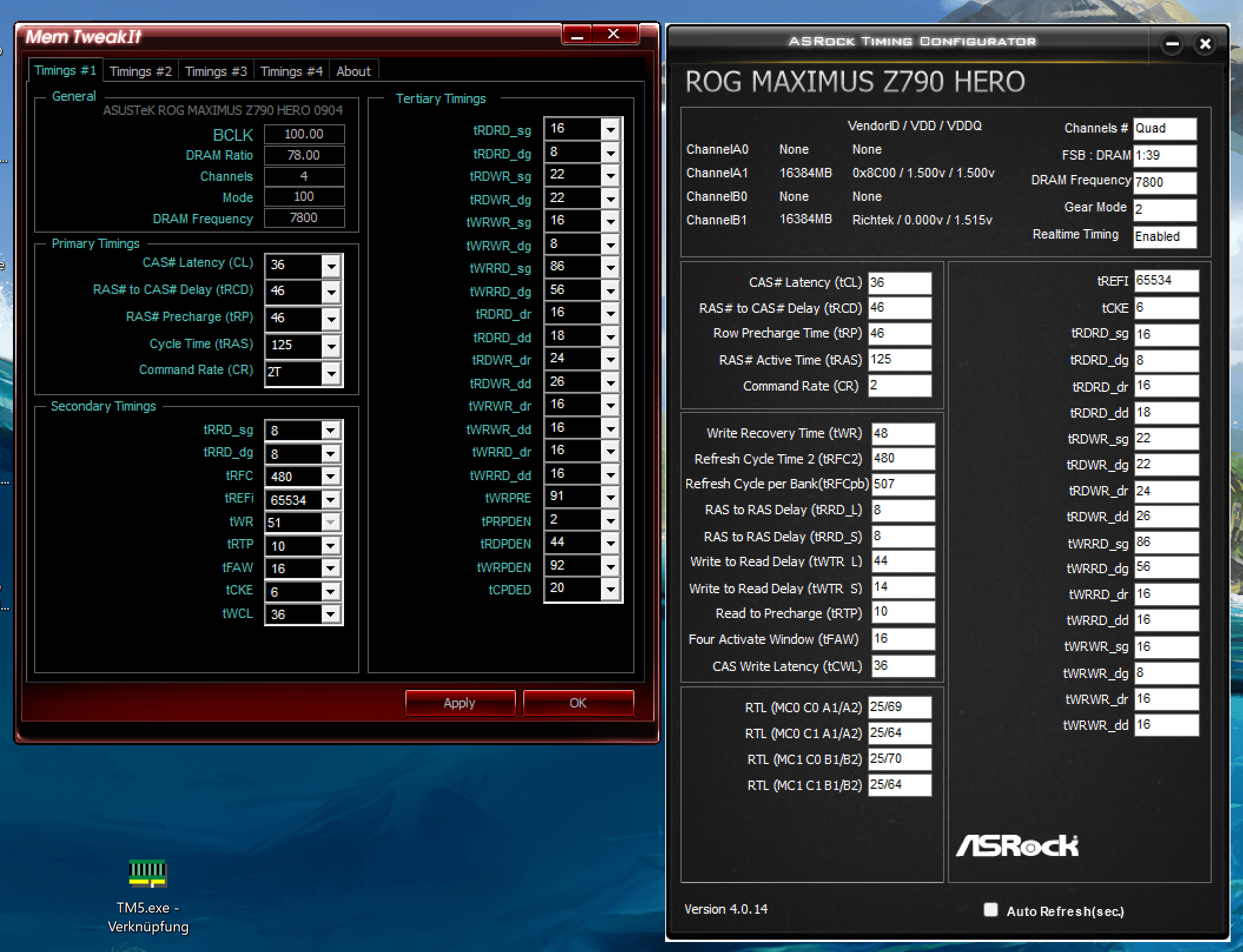Click the ASRock logo
This screenshot has width=1243, height=952.
[1017, 846]
